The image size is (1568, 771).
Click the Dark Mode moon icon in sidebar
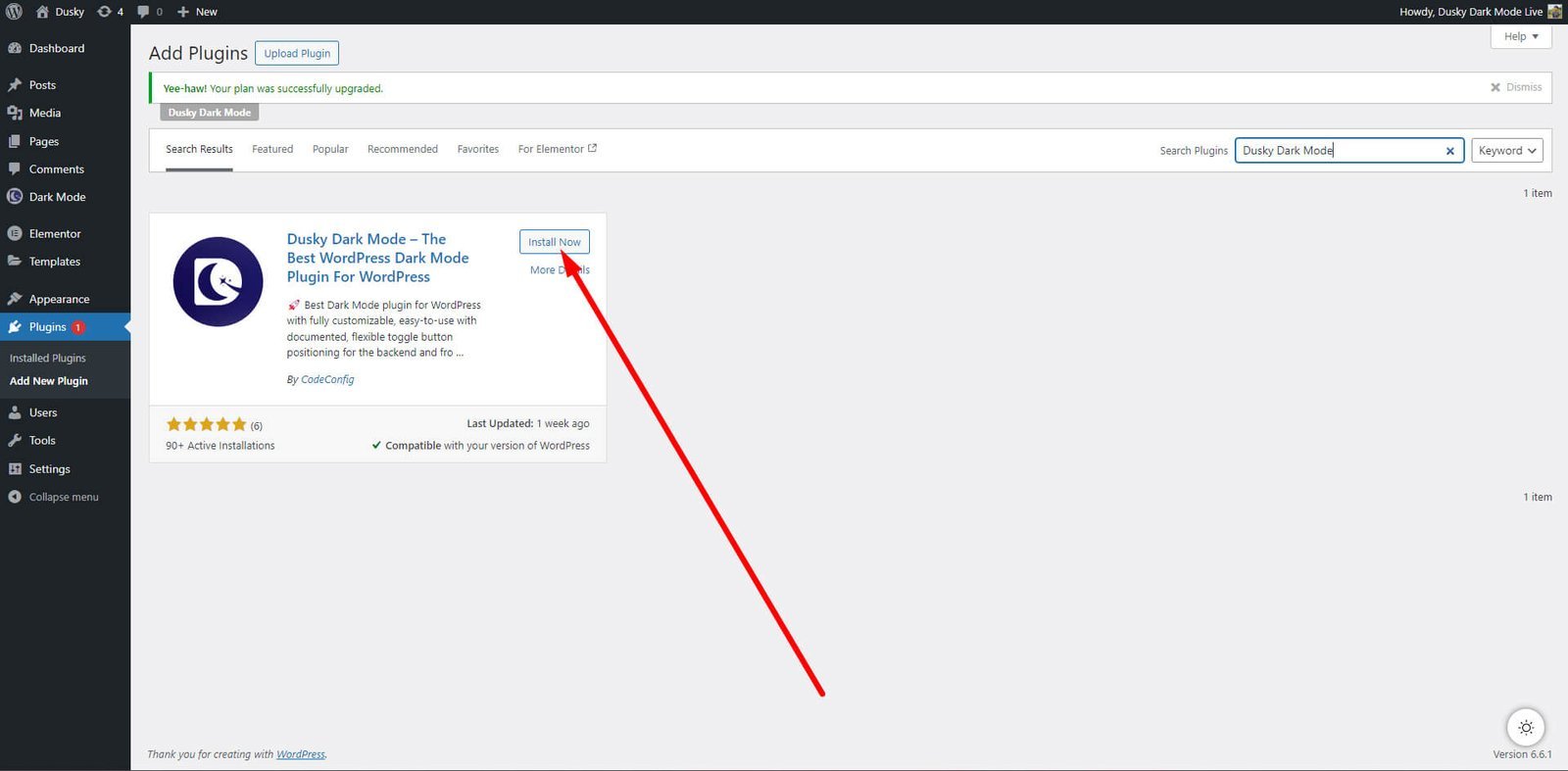coord(15,197)
